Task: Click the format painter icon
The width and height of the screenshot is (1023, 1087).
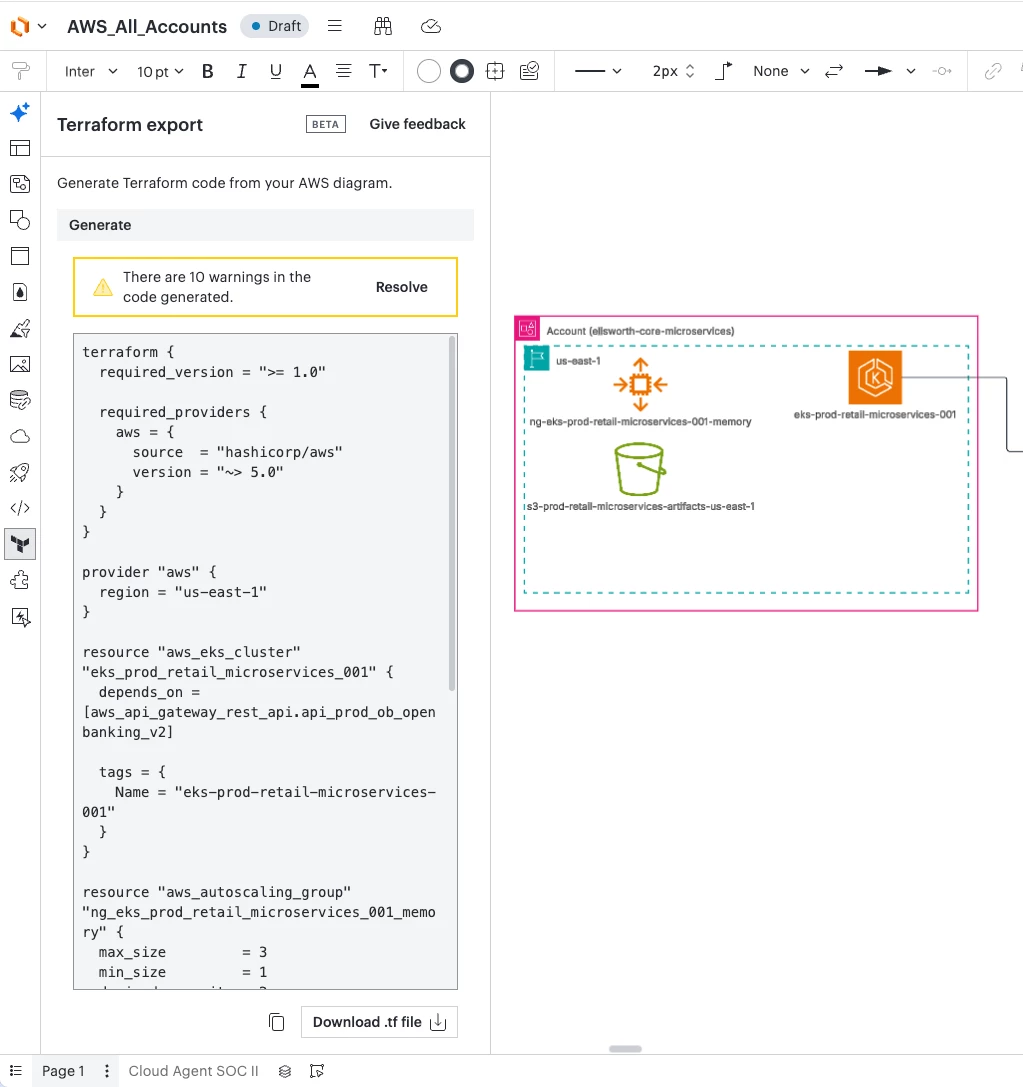Action: point(21,71)
